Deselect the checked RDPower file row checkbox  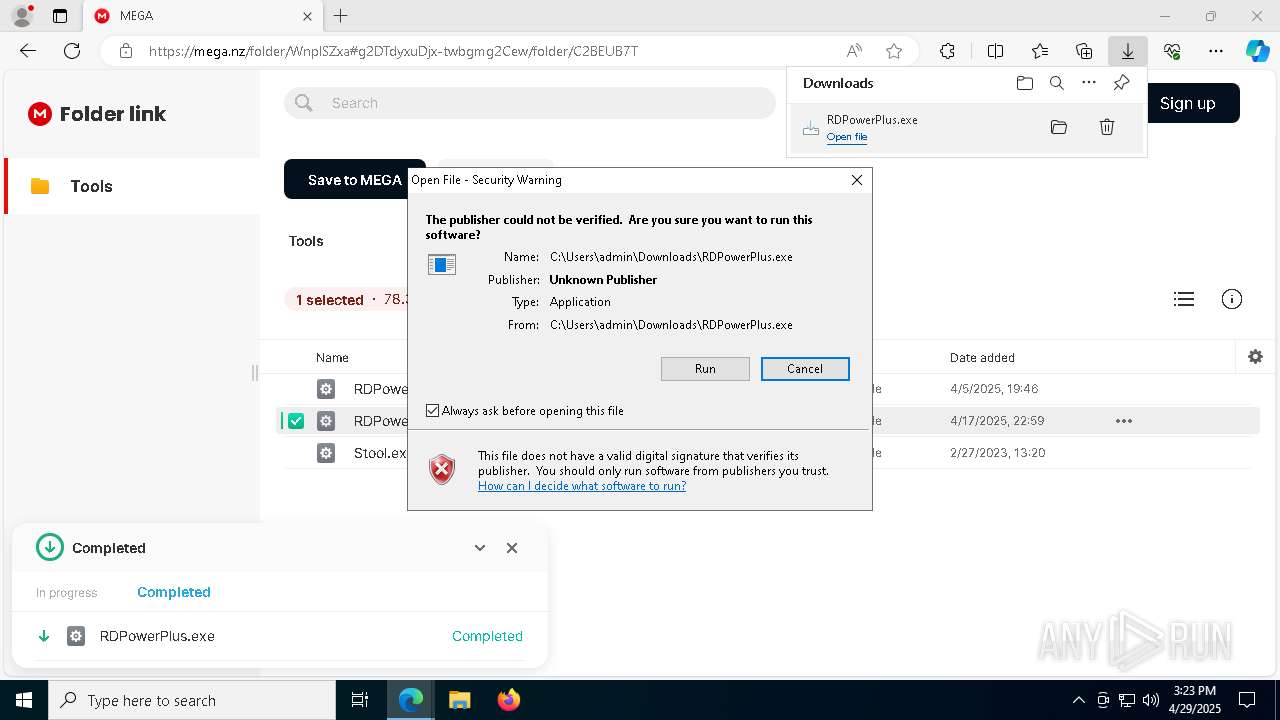point(296,421)
